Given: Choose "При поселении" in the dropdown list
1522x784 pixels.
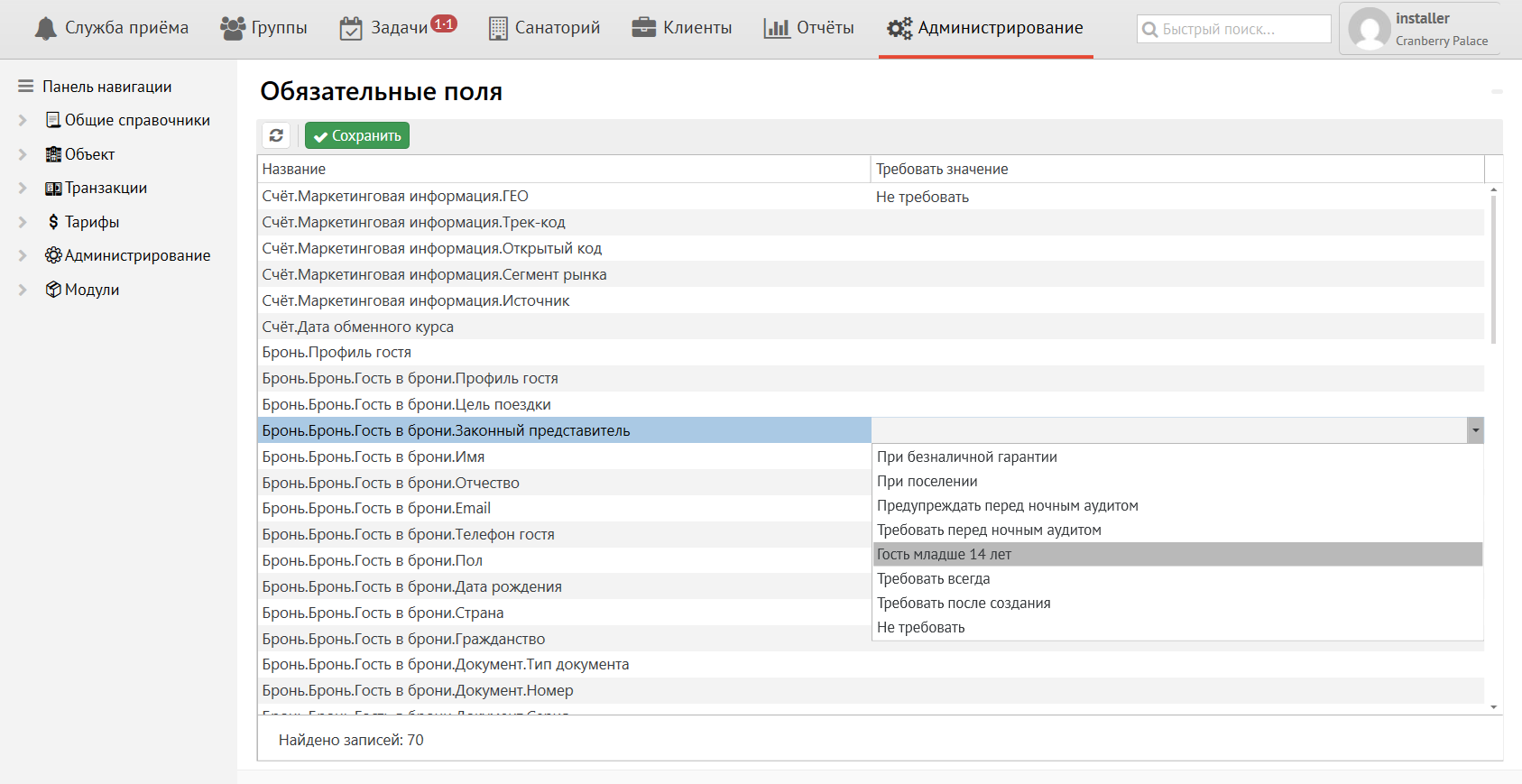Looking at the screenshot, I should tap(1177, 481).
